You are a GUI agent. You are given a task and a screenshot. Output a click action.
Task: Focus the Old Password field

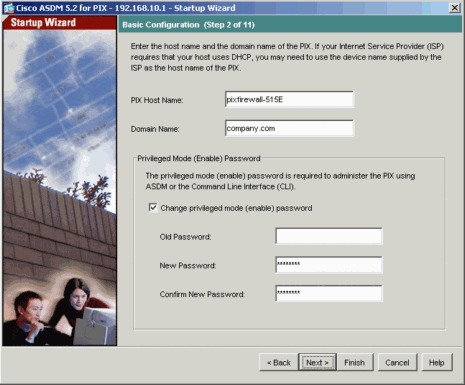coord(329,236)
